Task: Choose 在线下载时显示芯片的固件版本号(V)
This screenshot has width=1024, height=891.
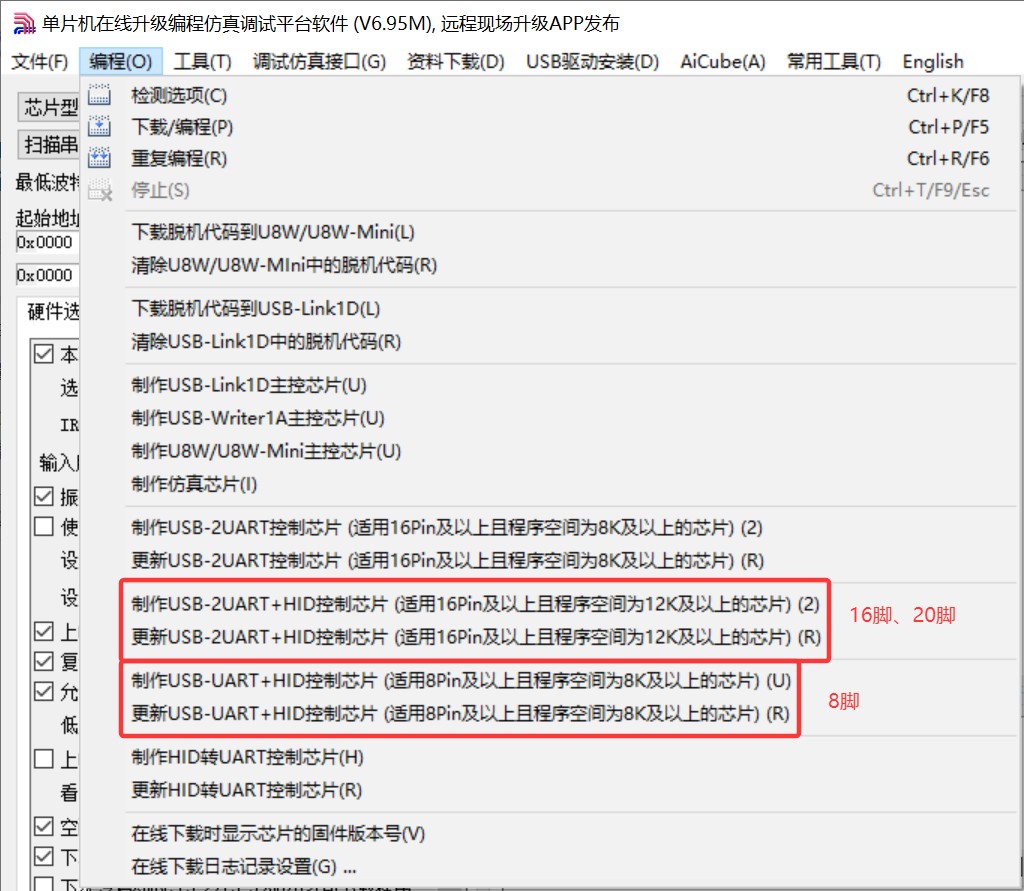Action: (x=550, y=834)
